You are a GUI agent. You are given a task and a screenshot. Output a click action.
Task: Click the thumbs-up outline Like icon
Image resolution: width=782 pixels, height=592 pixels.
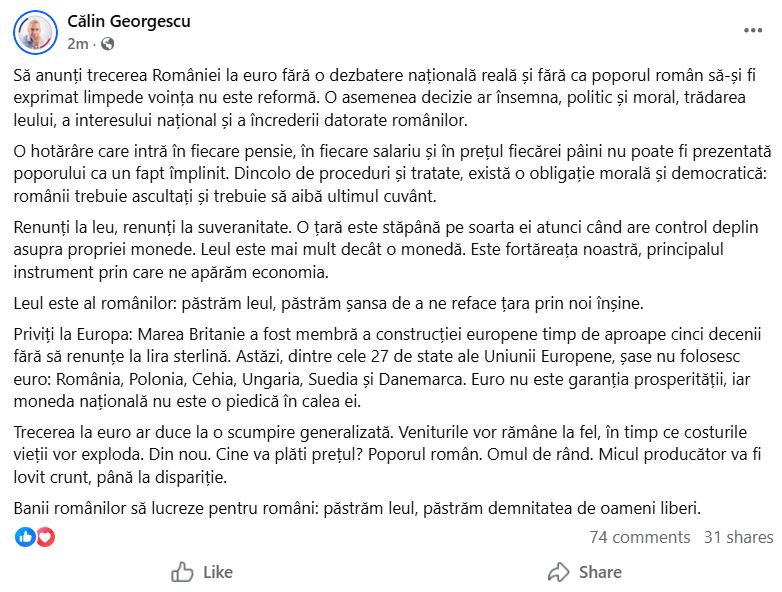(x=182, y=572)
